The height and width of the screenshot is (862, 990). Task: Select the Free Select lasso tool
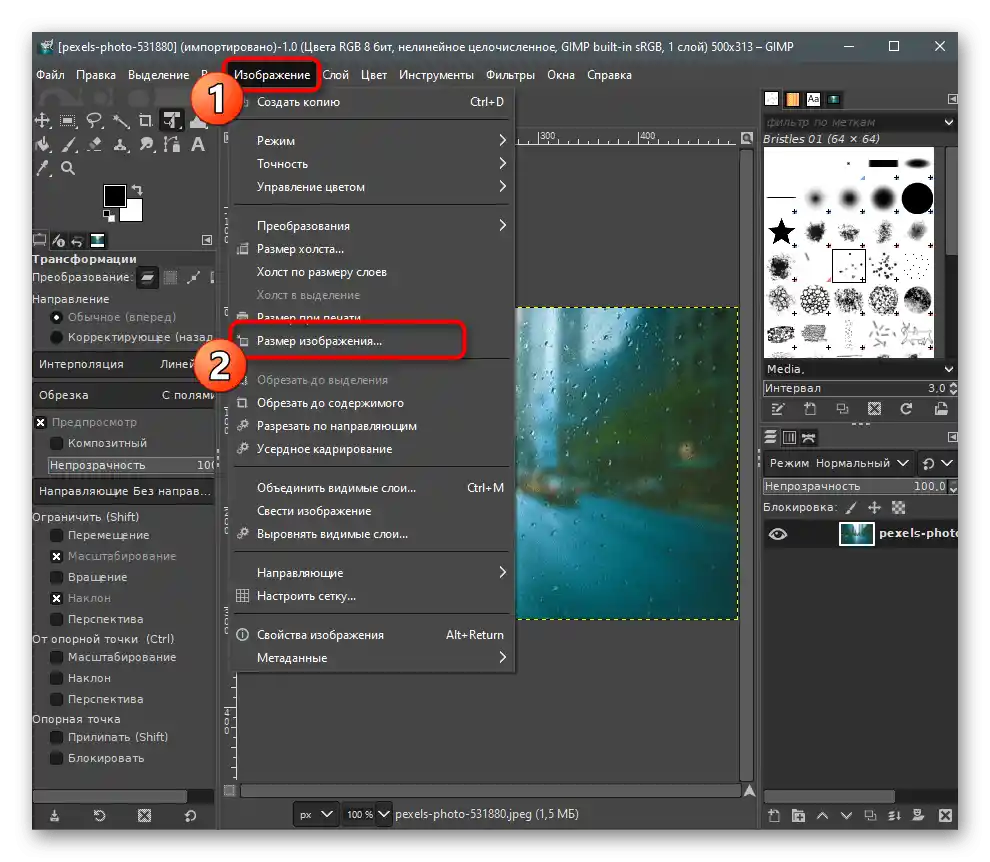(x=94, y=120)
